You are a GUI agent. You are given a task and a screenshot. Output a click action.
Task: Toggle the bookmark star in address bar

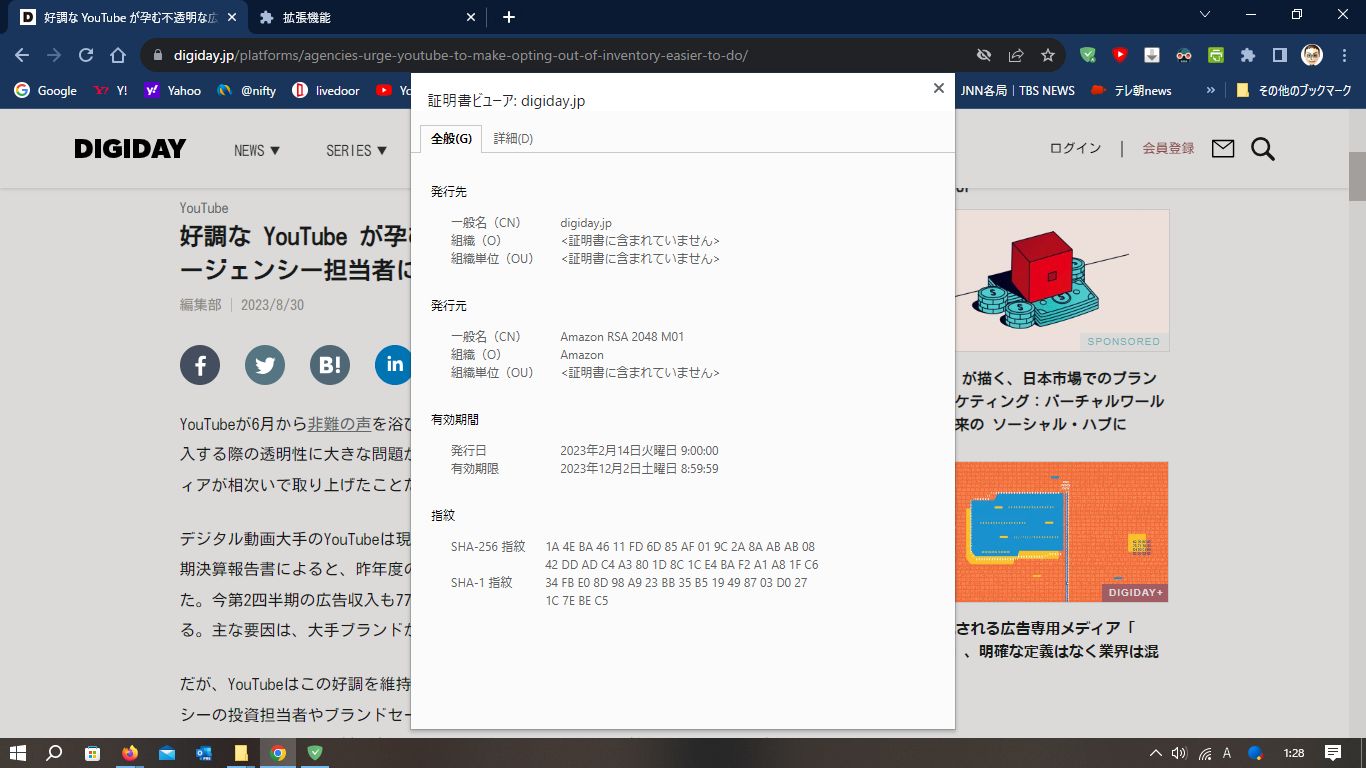coord(1047,56)
